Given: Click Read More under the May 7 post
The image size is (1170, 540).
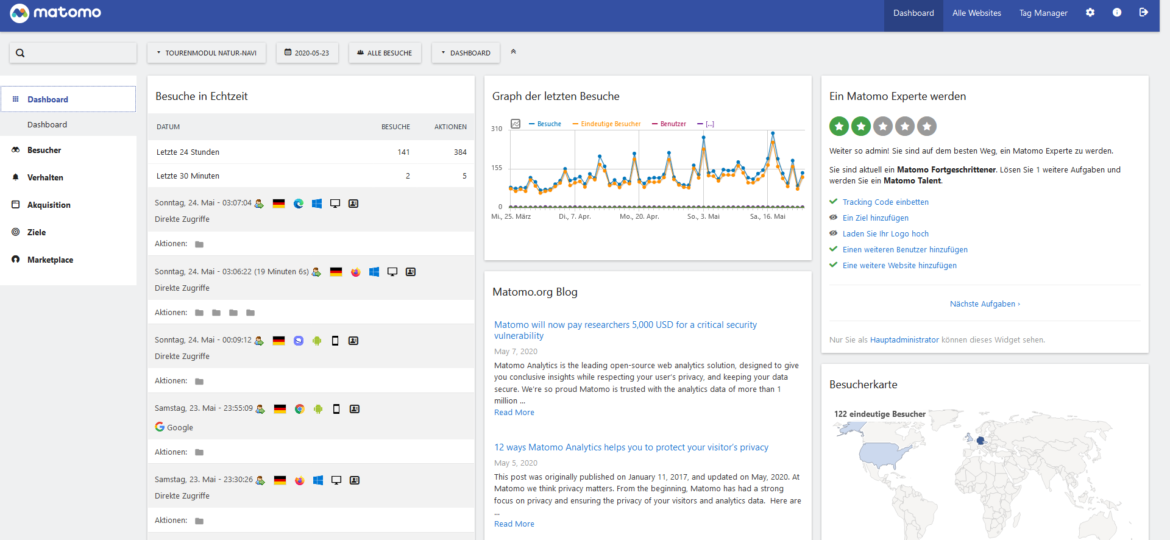Looking at the screenshot, I should [514, 412].
